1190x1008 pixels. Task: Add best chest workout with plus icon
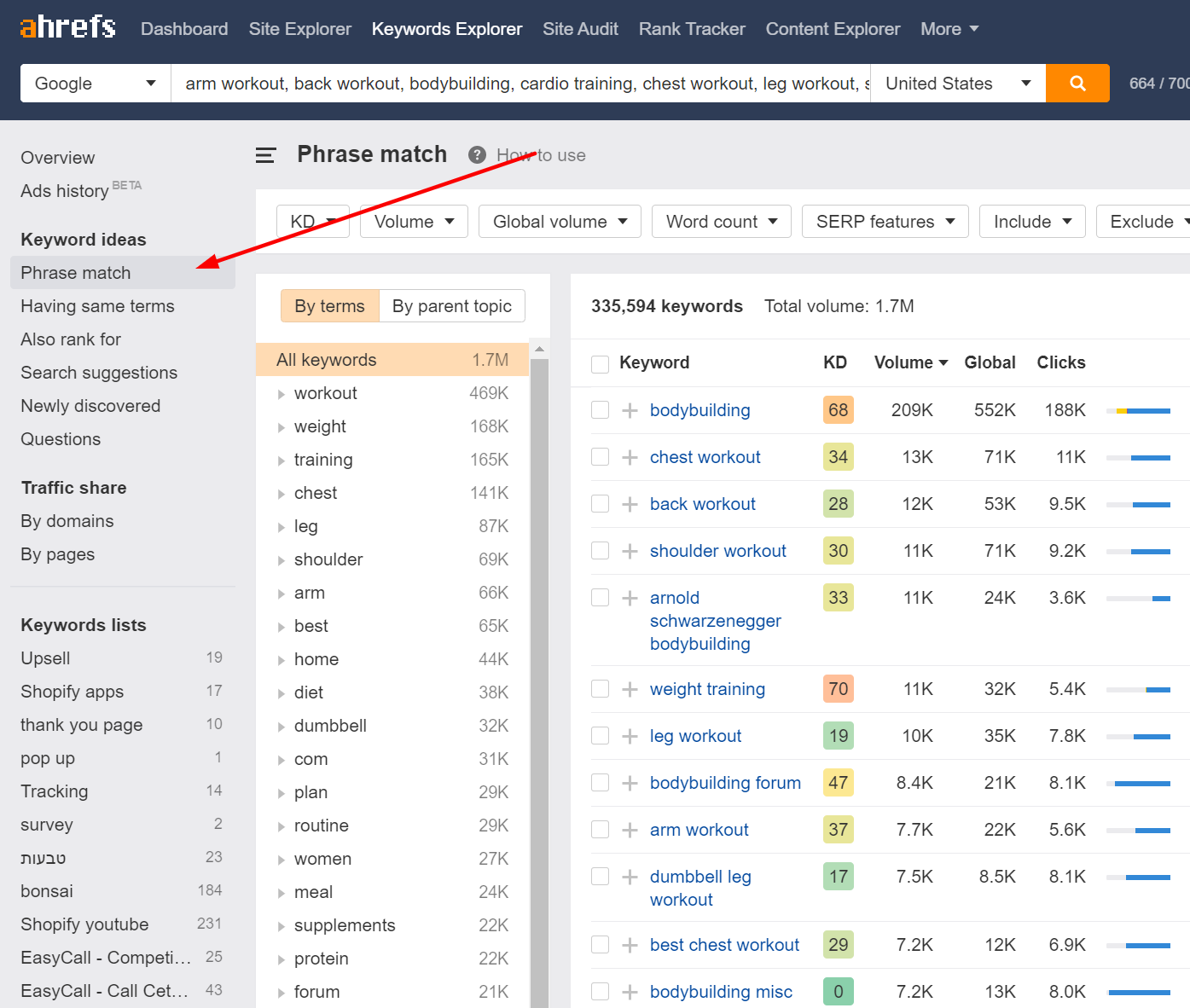[630, 945]
